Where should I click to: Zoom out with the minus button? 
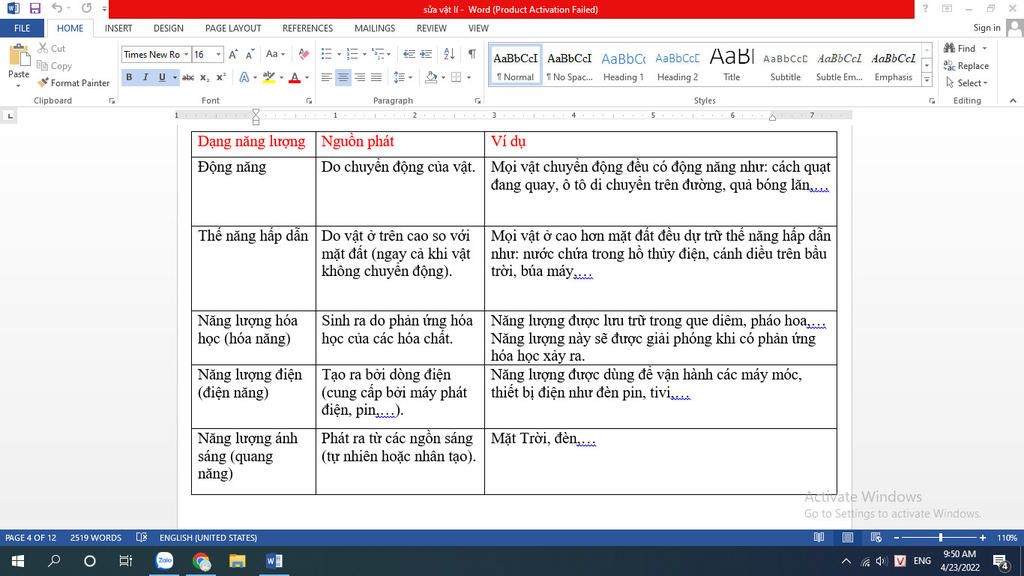[897, 537]
